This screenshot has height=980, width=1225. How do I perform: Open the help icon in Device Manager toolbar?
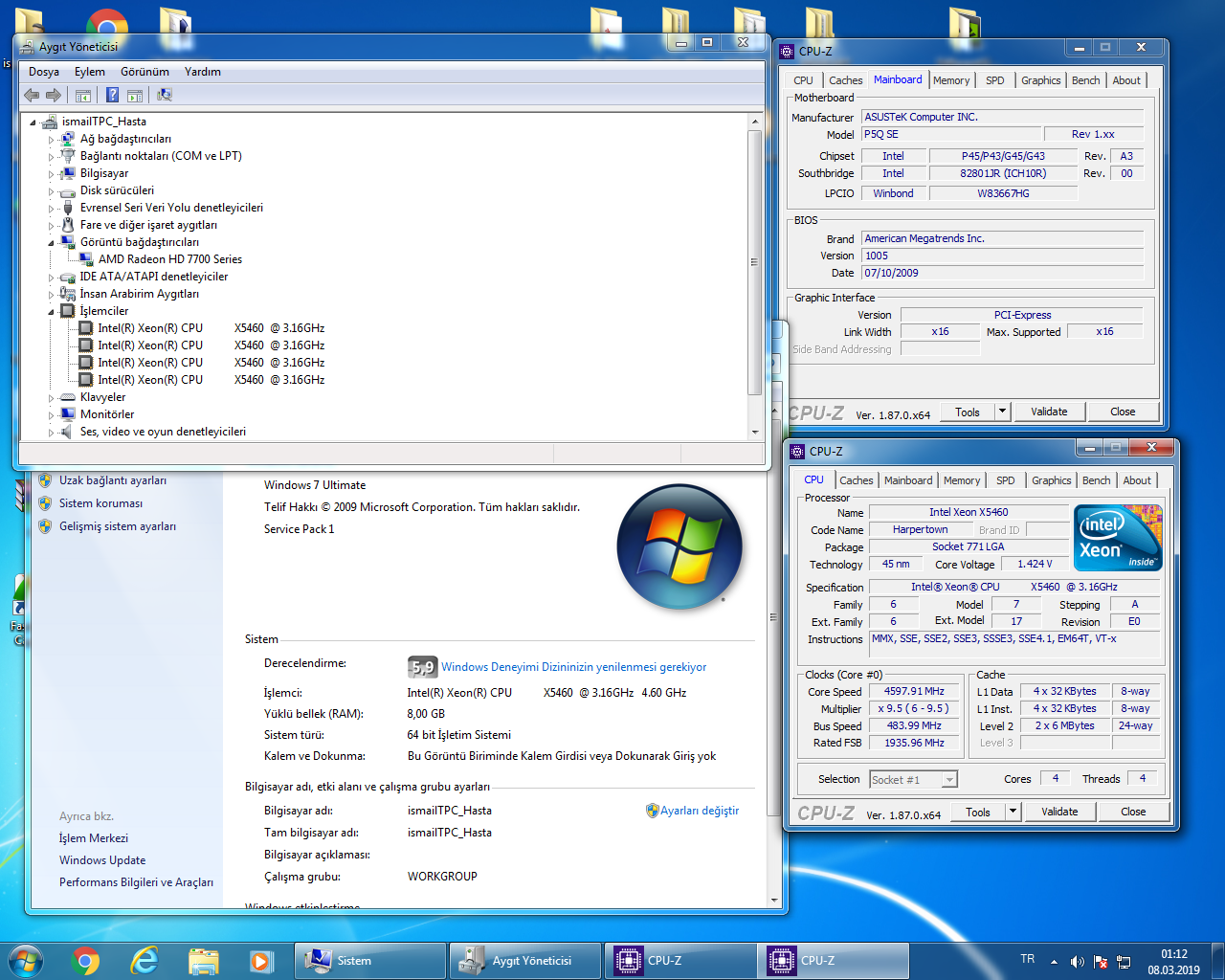112,95
